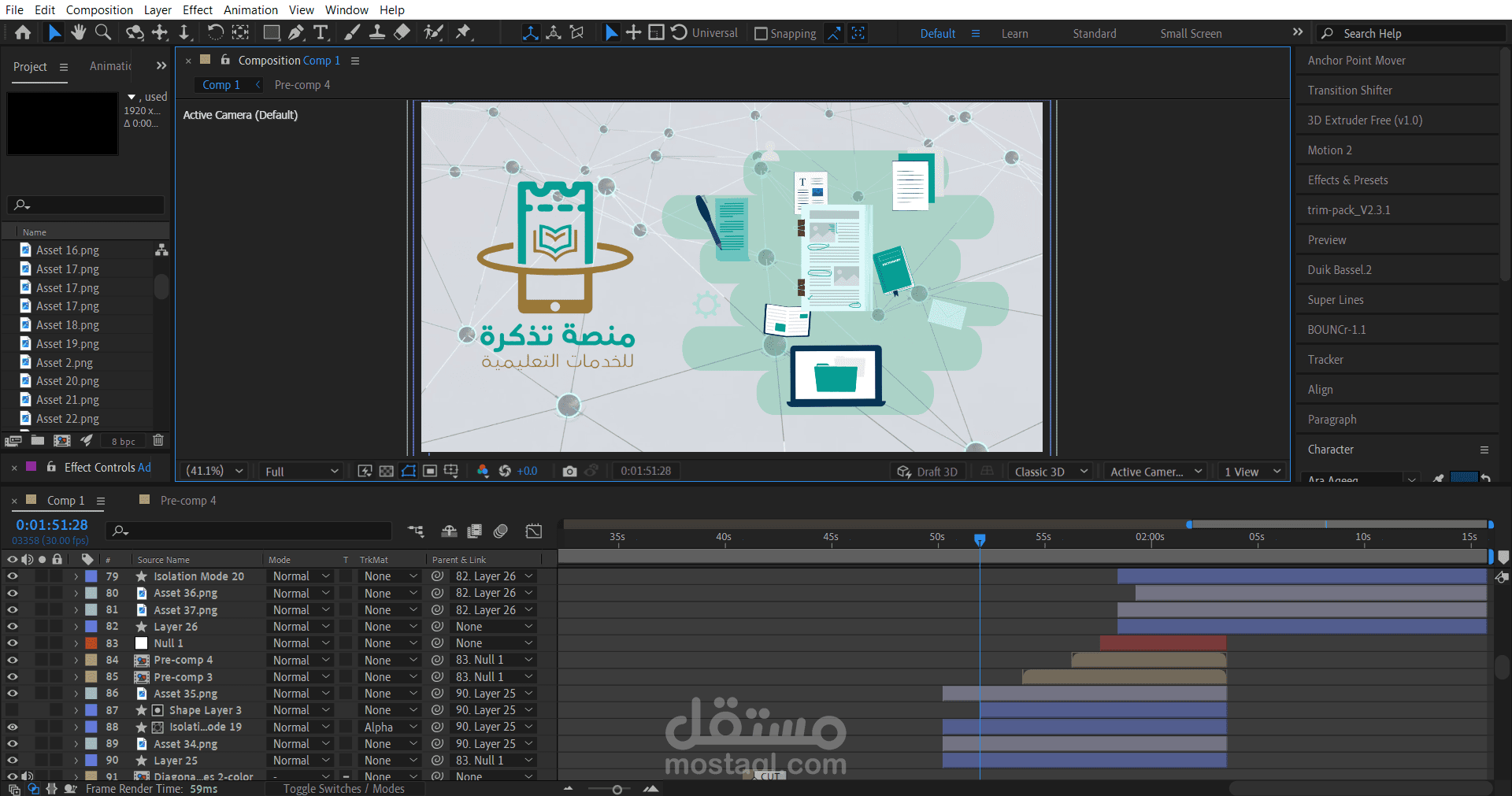The image size is (1512, 796).
Task: Open the 1 View layout dropdown
Action: (1252, 472)
